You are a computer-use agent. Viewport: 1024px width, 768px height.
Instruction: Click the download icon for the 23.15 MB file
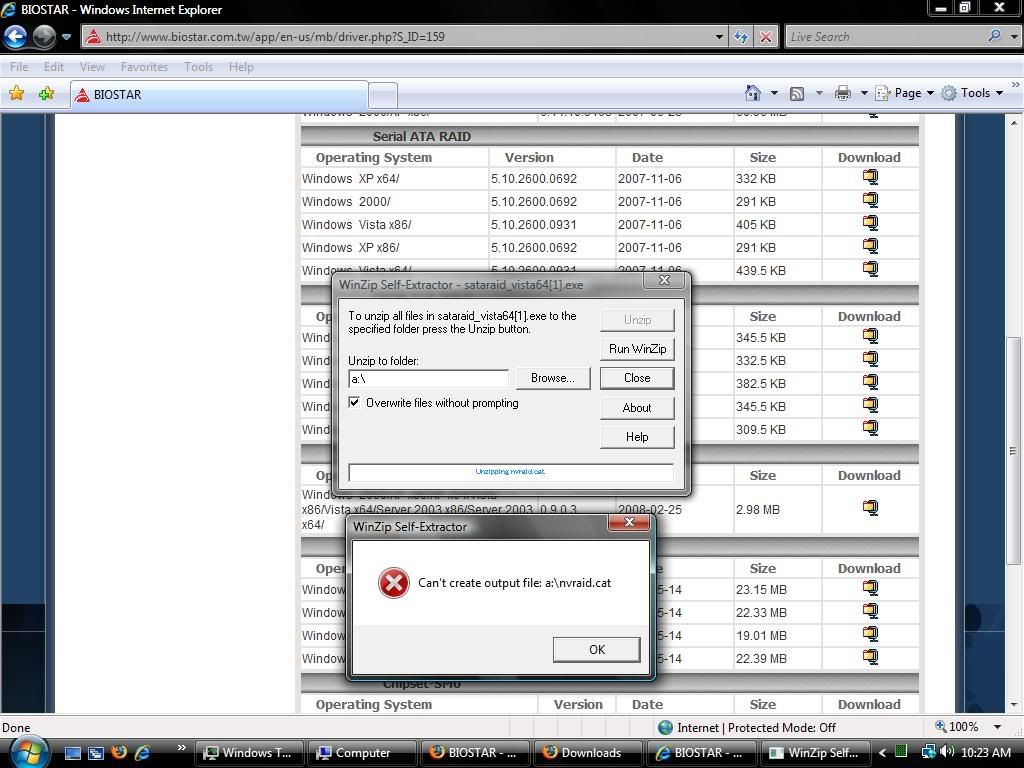click(x=870, y=588)
